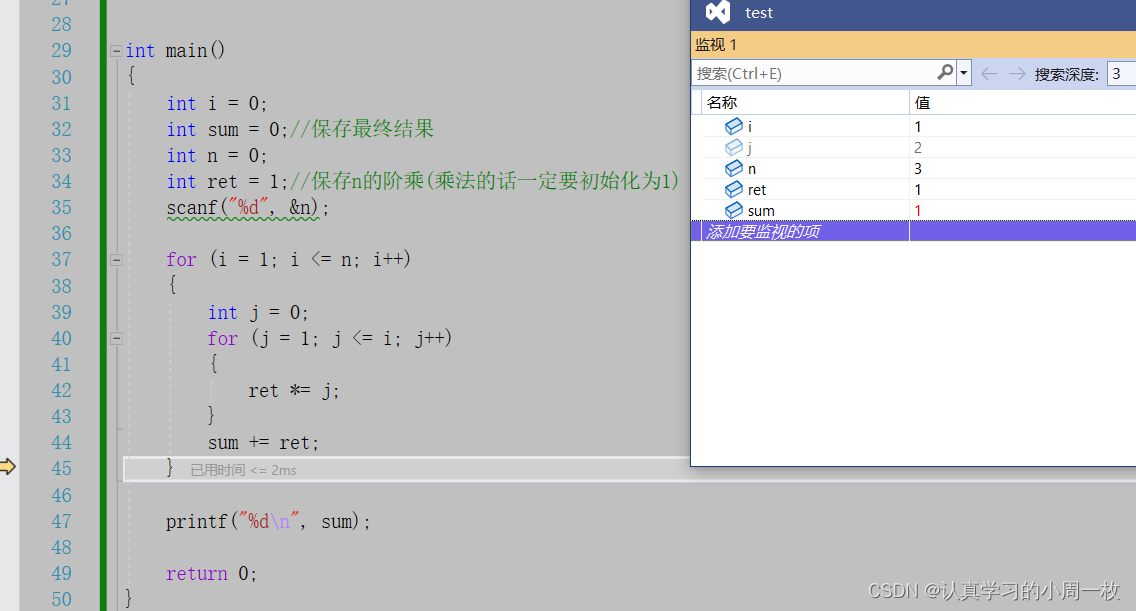Collapse the outer for loop at line 37
The width and height of the screenshot is (1136, 611).
(116, 260)
